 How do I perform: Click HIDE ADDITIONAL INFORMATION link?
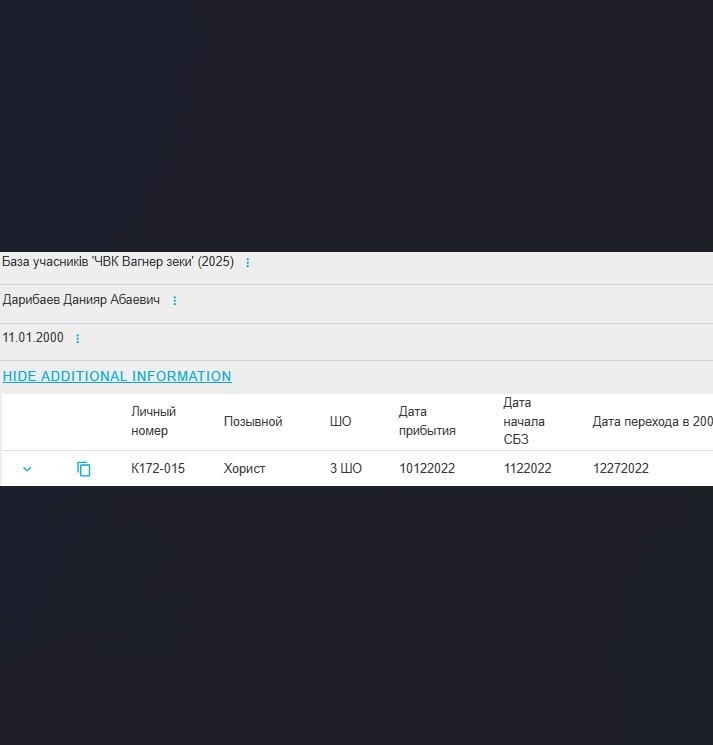click(117, 377)
